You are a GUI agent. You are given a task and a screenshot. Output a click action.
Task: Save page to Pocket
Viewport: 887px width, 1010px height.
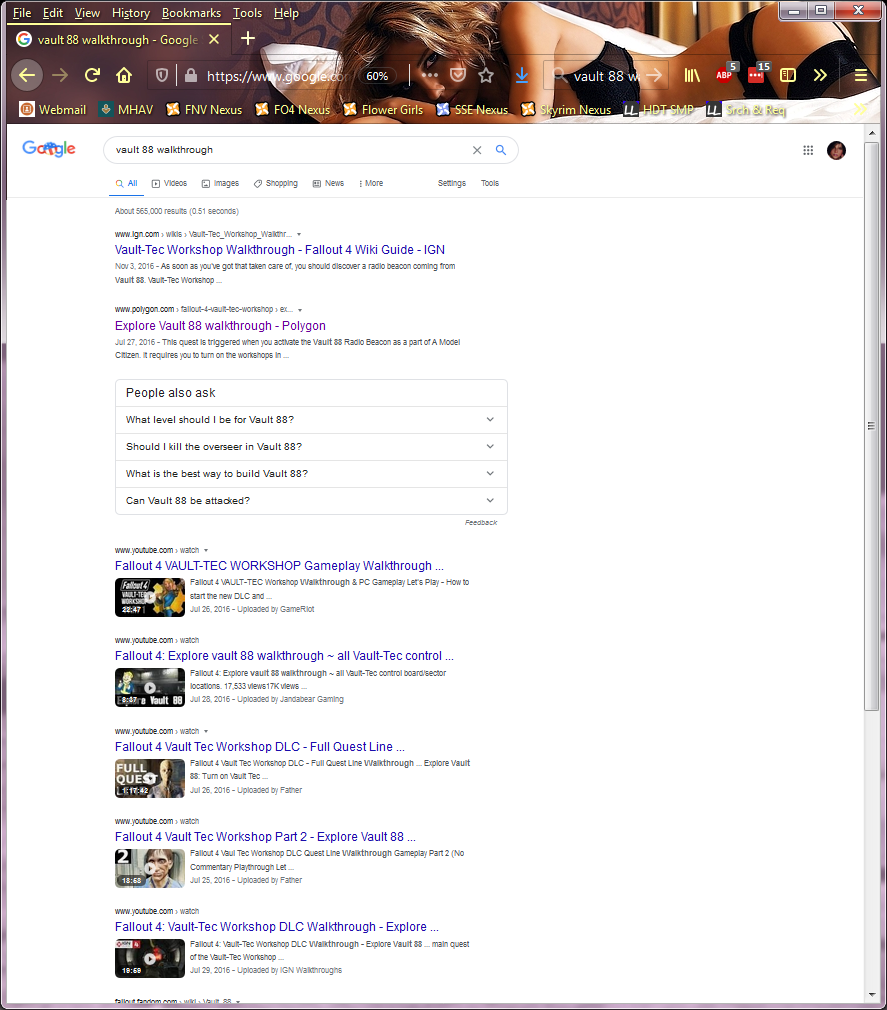tap(458, 75)
